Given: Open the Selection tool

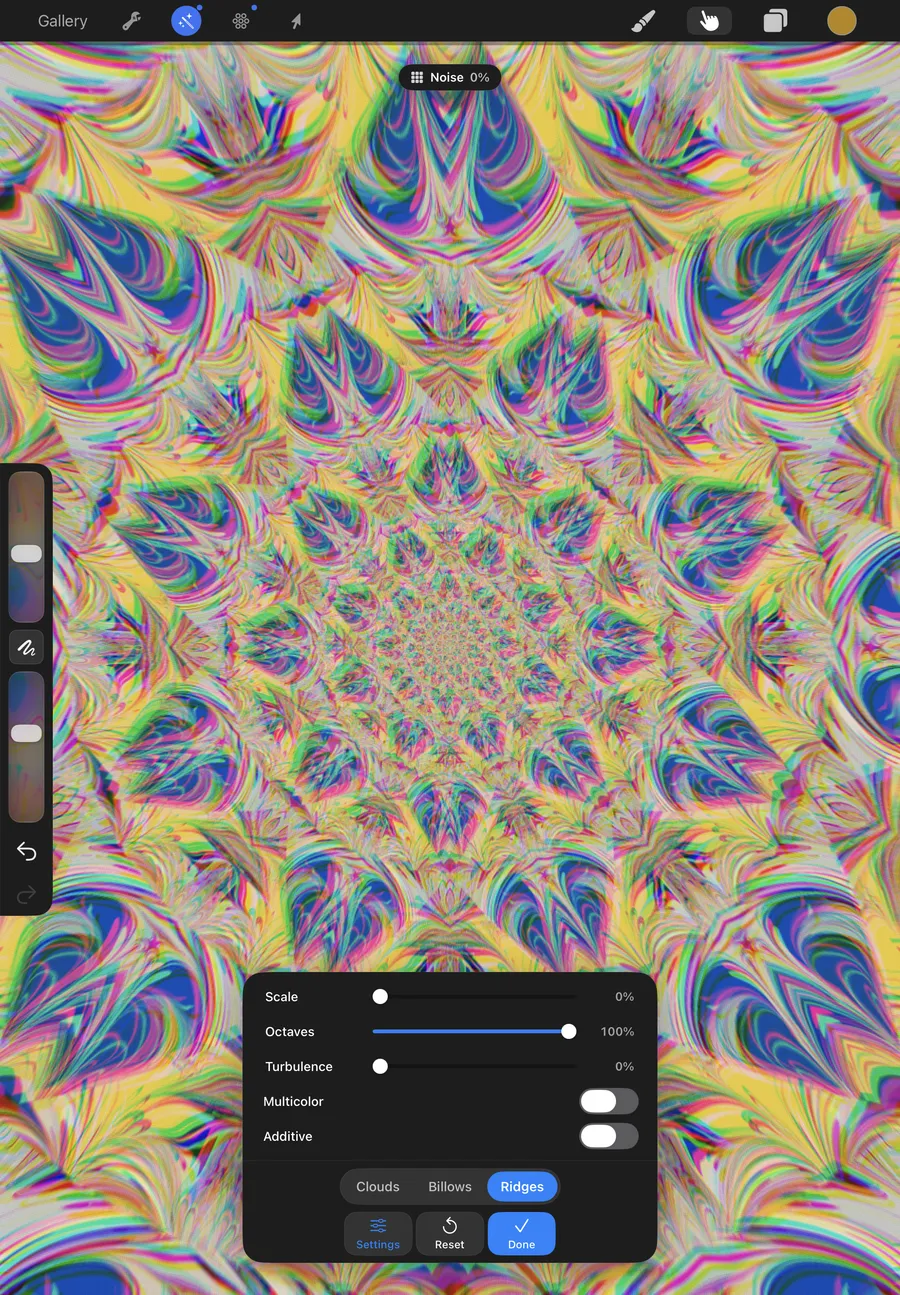Looking at the screenshot, I should point(241,21).
